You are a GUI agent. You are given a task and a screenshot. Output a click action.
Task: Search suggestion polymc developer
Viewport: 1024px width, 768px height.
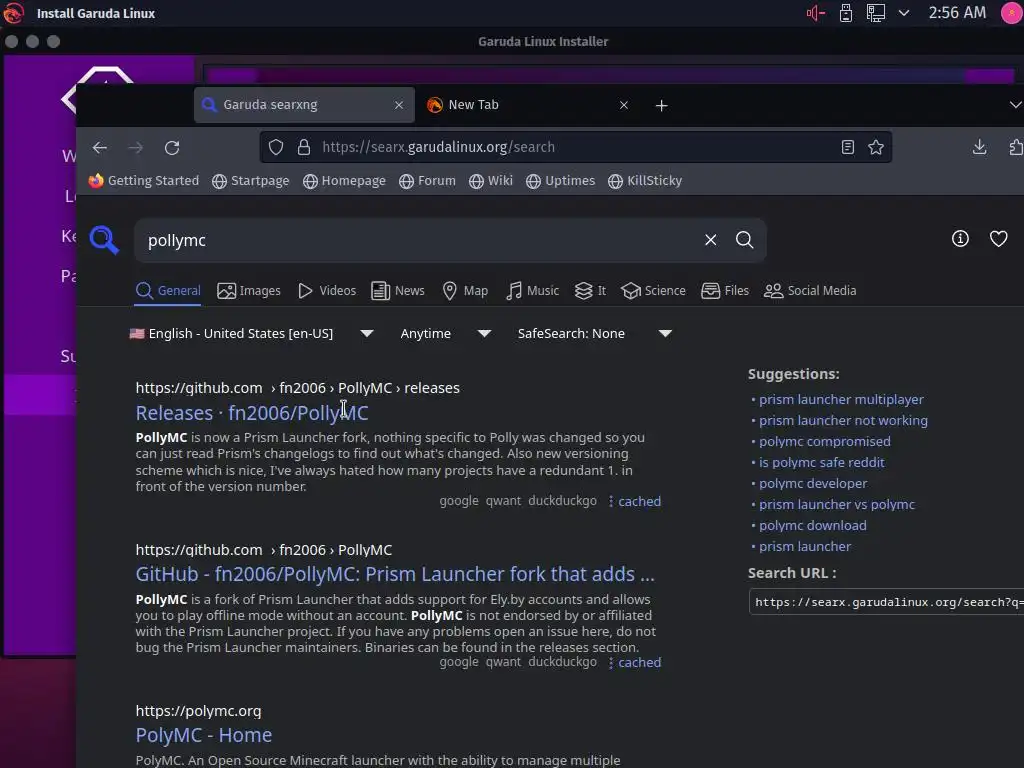pos(813,483)
